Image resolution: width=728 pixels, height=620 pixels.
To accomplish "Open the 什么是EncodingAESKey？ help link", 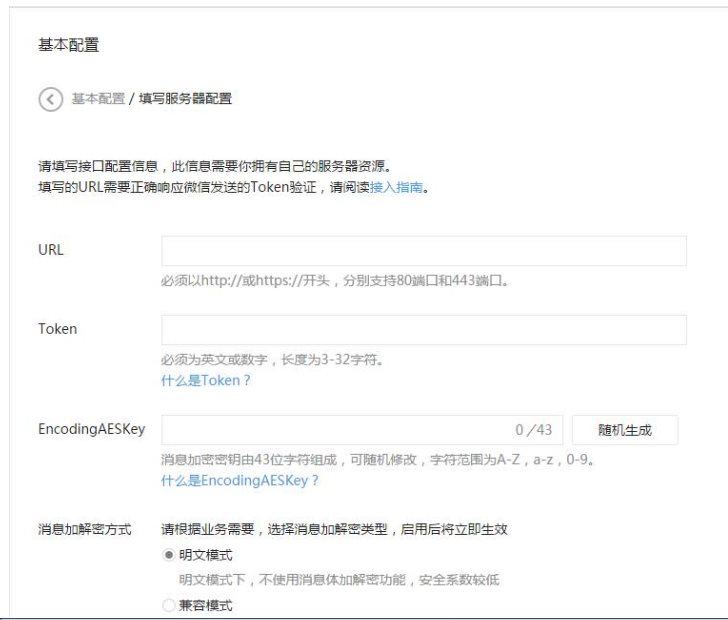I will coord(240,480).
